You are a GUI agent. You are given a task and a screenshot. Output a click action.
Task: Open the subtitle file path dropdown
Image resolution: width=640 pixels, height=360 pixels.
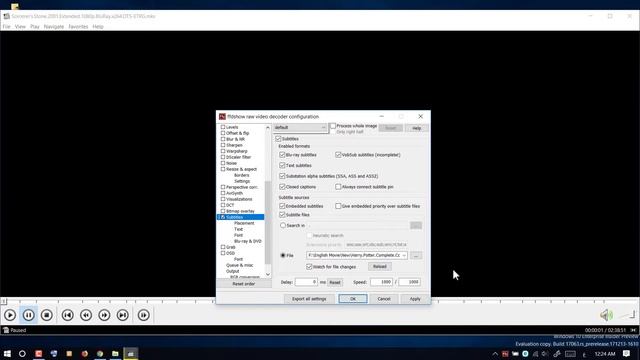pos(404,256)
